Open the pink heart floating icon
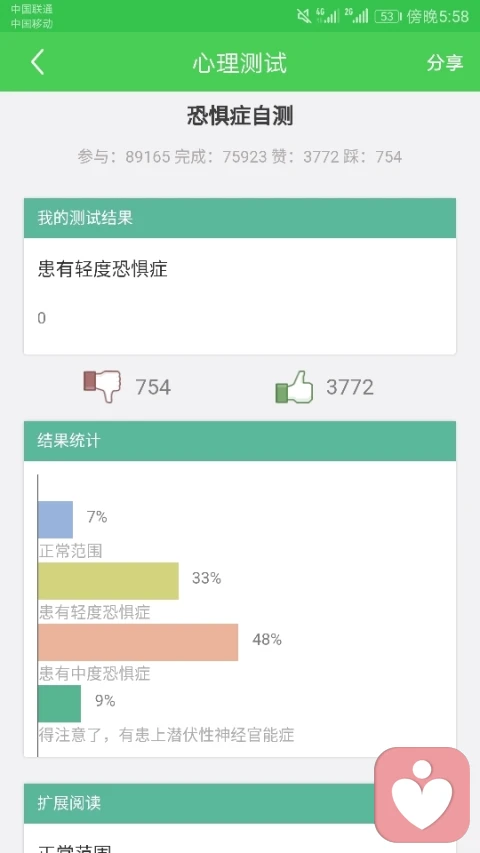The image size is (480, 853). point(422,794)
